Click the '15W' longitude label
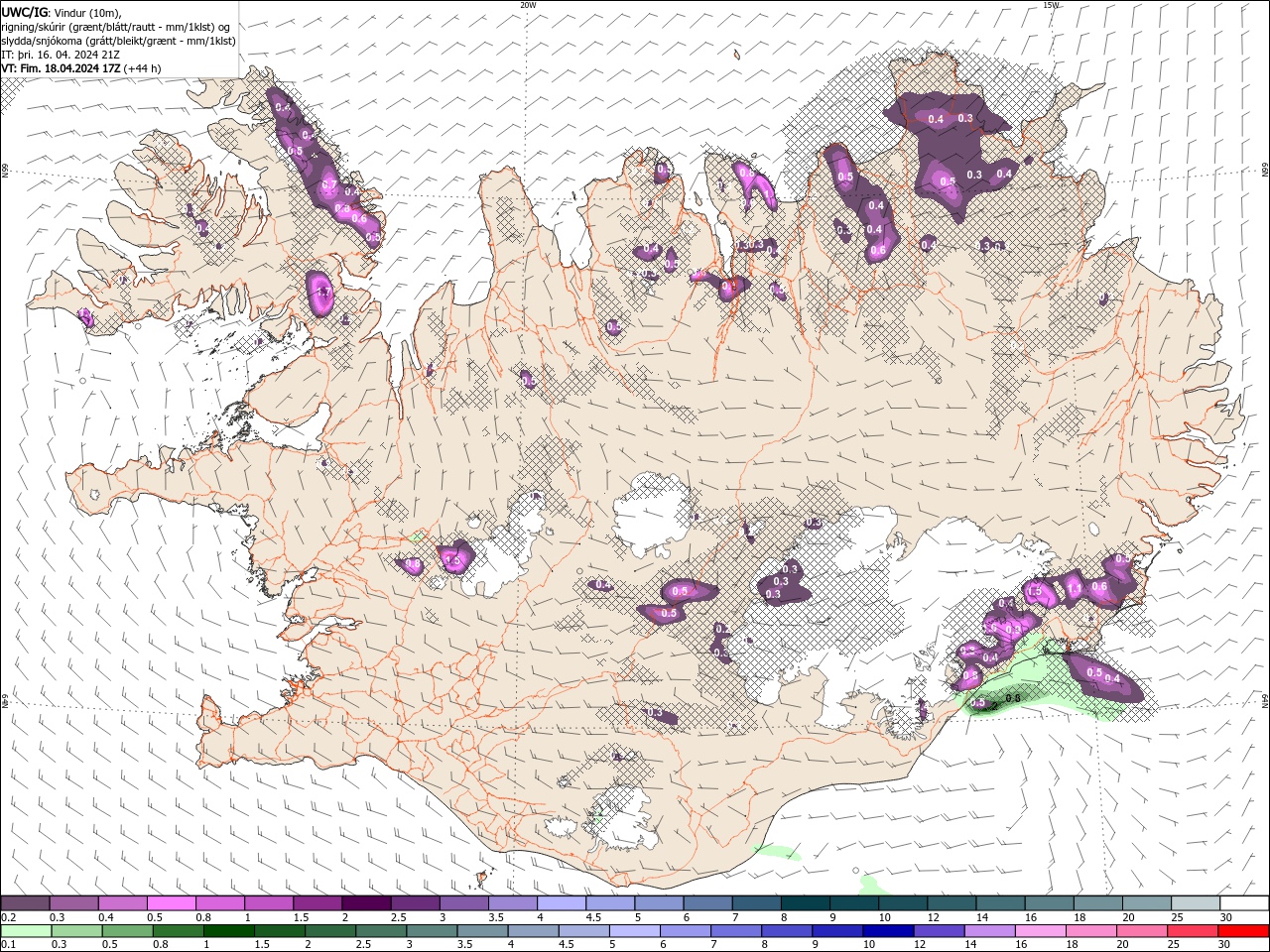 (x=1050, y=5)
